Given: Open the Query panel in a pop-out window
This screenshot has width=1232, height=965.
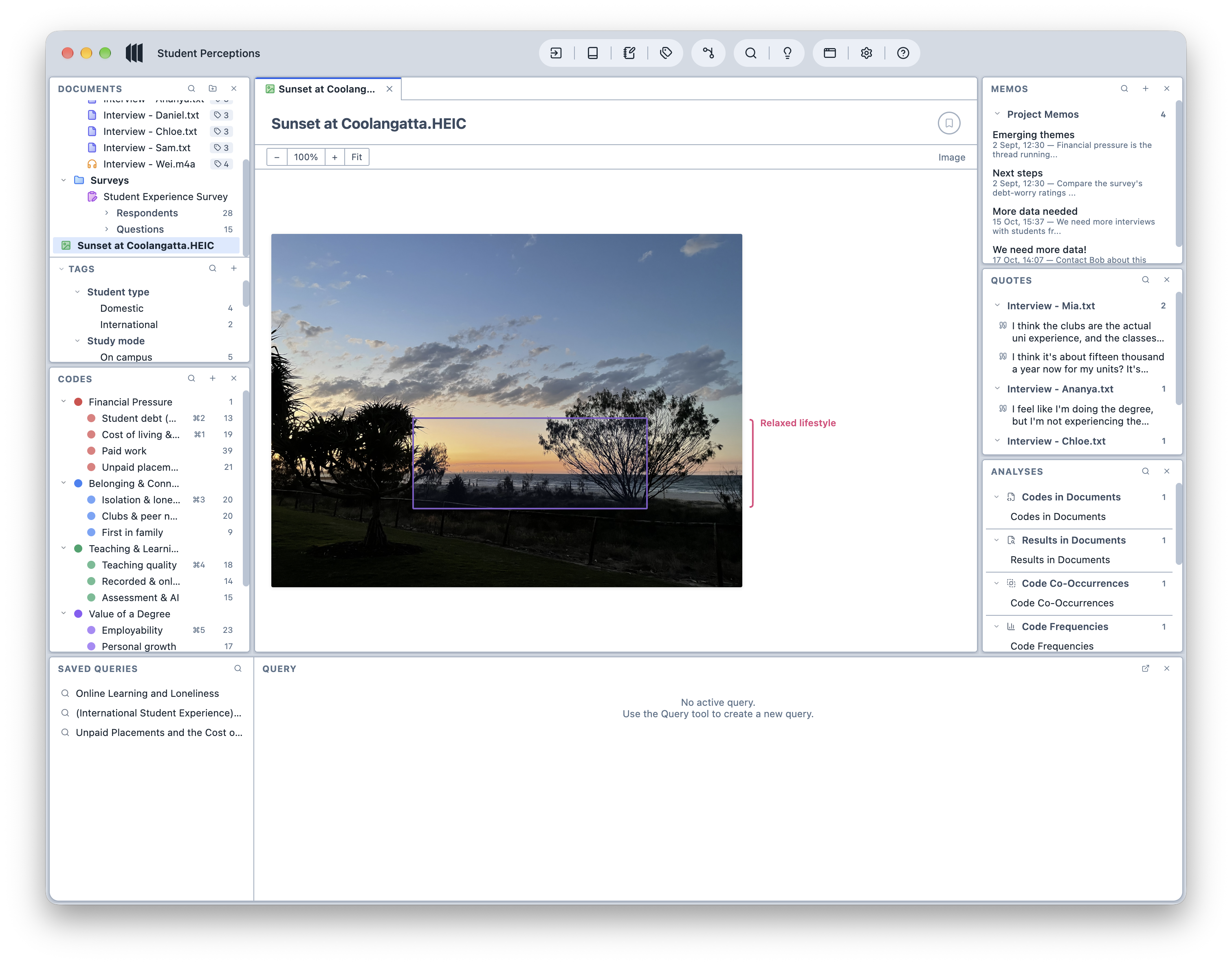Looking at the screenshot, I should click(1146, 668).
